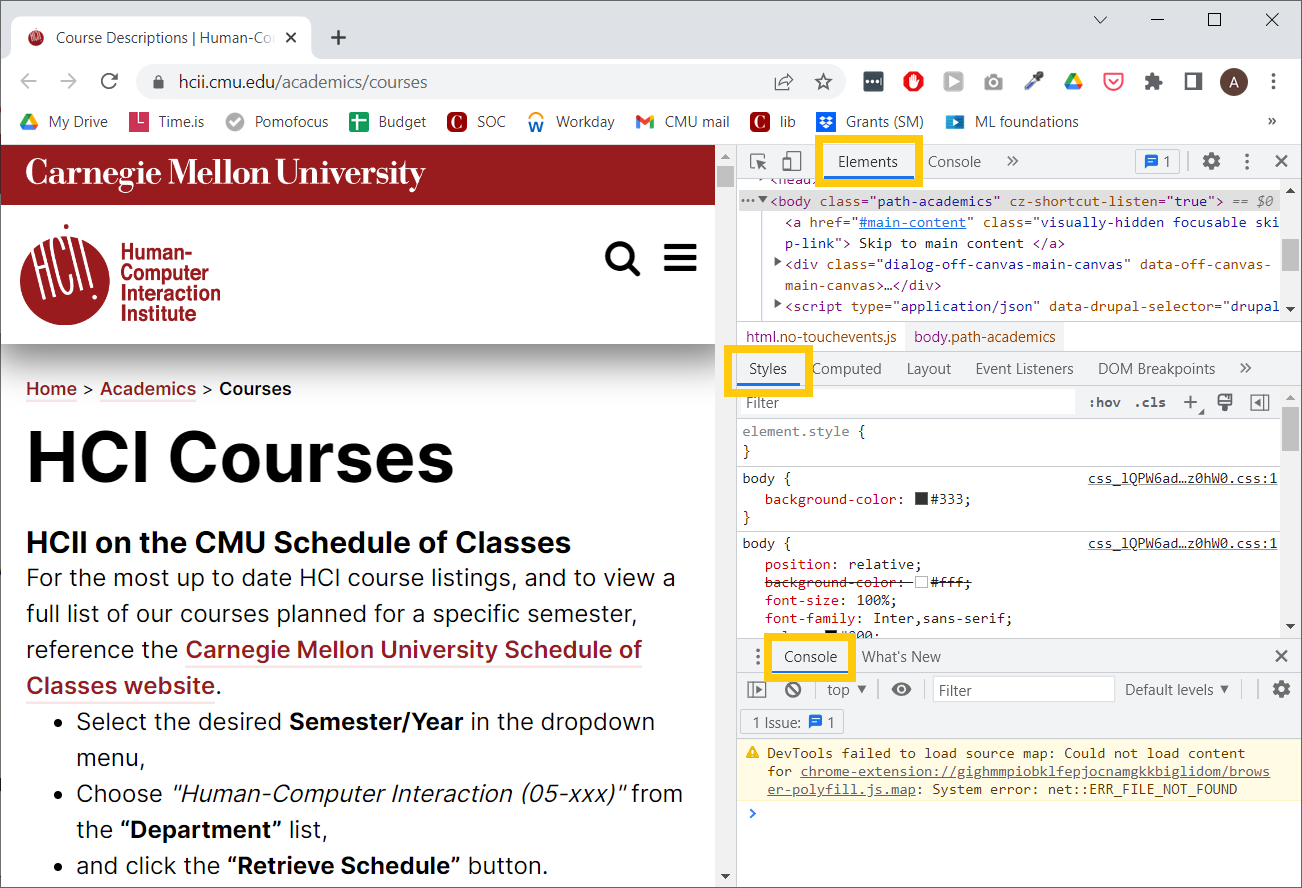Show more DevTools tabs chevron
The height and width of the screenshot is (888, 1302).
[1012, 161]
